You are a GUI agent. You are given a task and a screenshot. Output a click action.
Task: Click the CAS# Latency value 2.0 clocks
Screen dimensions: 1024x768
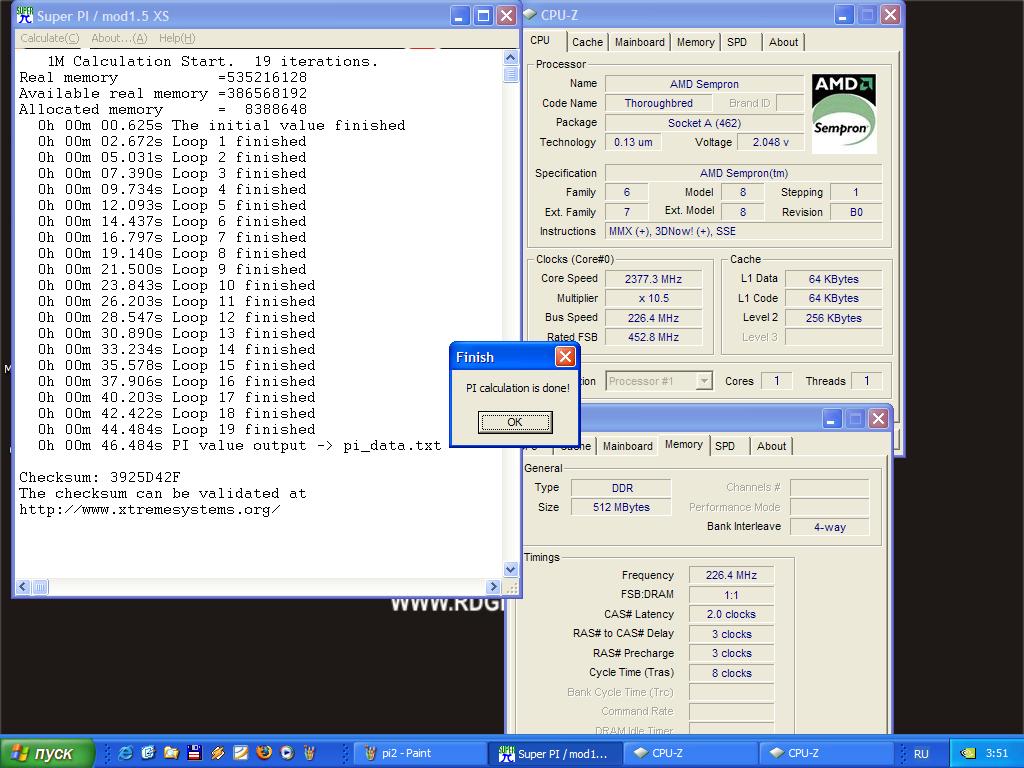point(731,614)
